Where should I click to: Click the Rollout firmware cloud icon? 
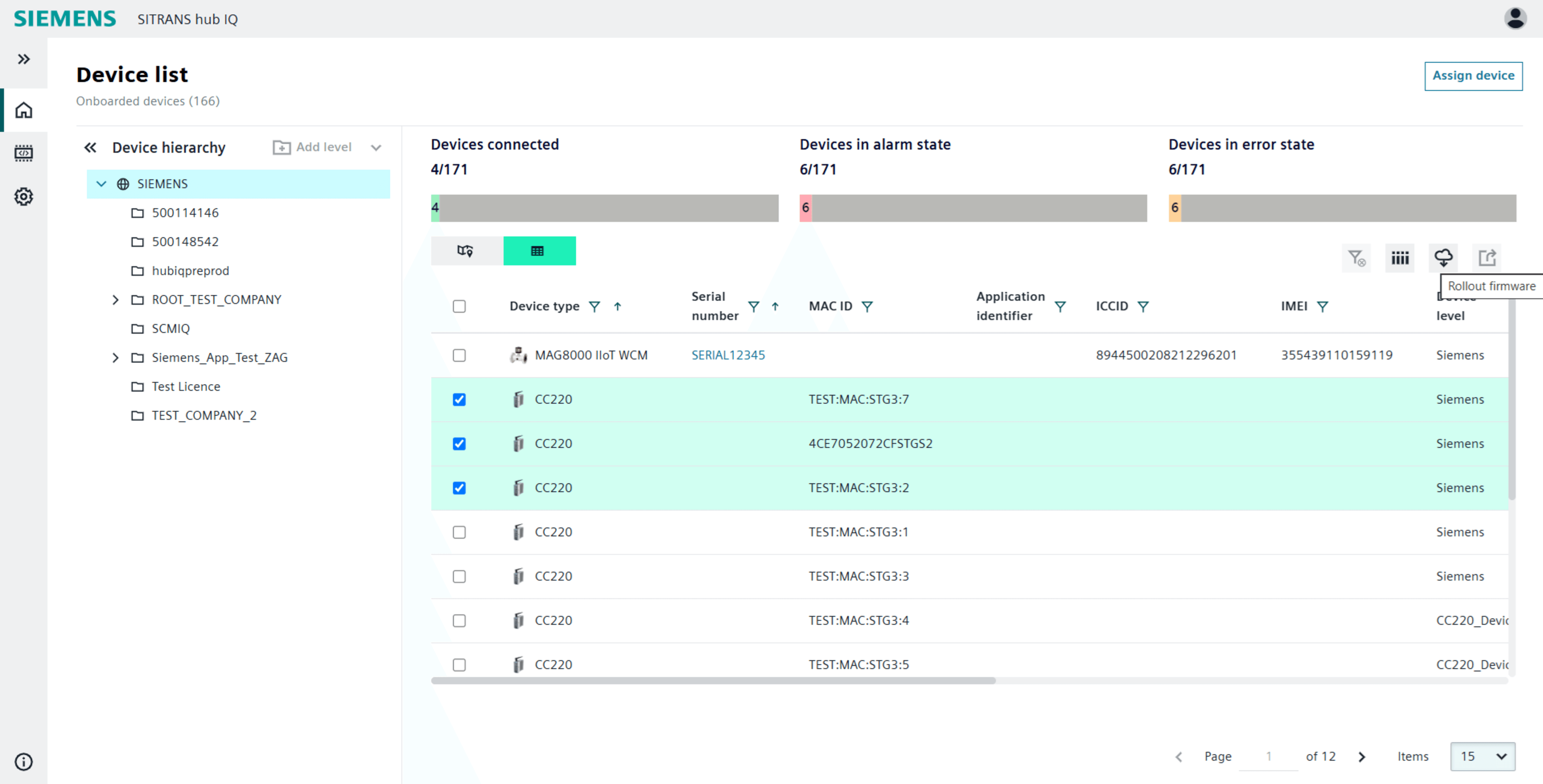click(x=1443, y=258)
